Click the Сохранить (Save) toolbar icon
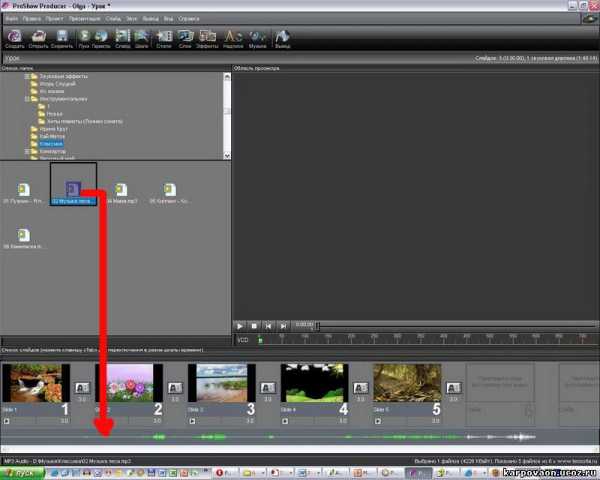Screen dimensions: 600x480 62,38
